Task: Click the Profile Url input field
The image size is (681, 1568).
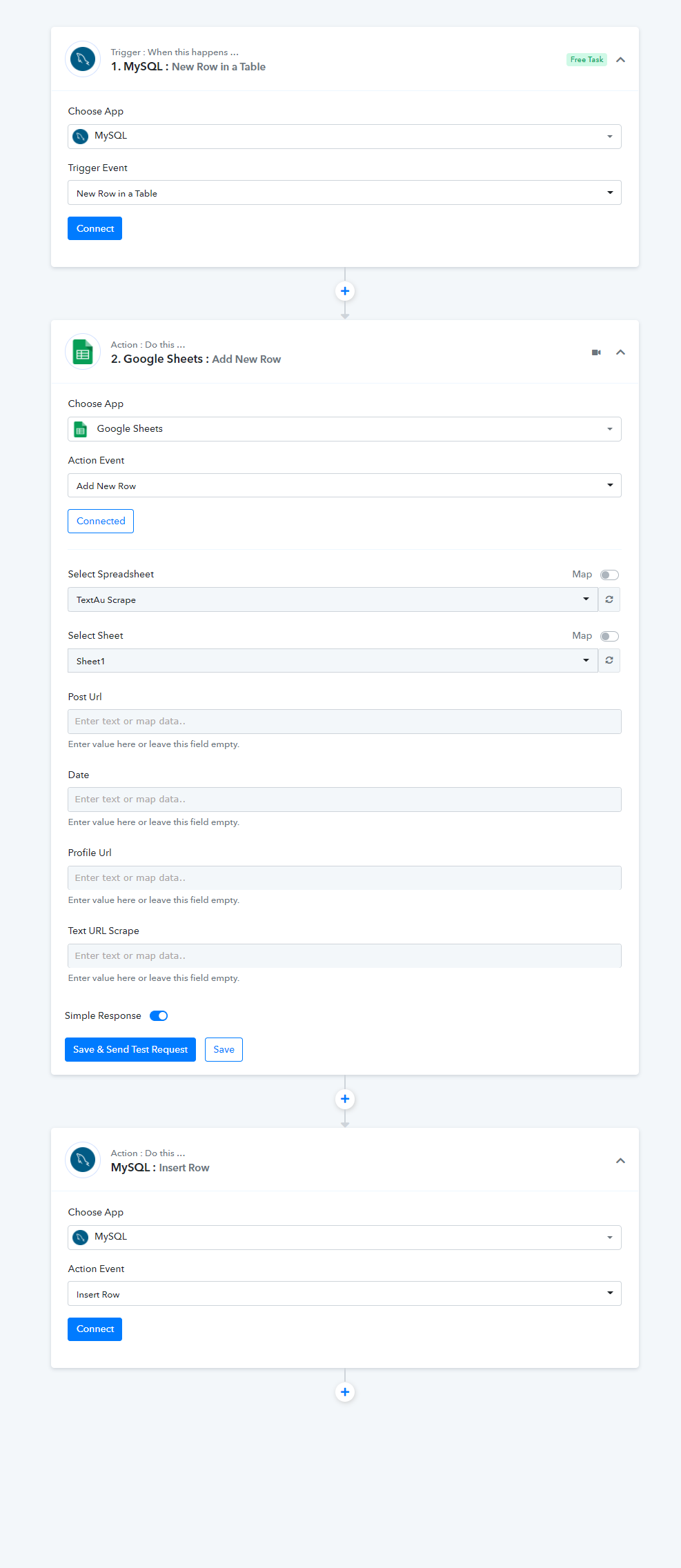Action: point(344,877)
